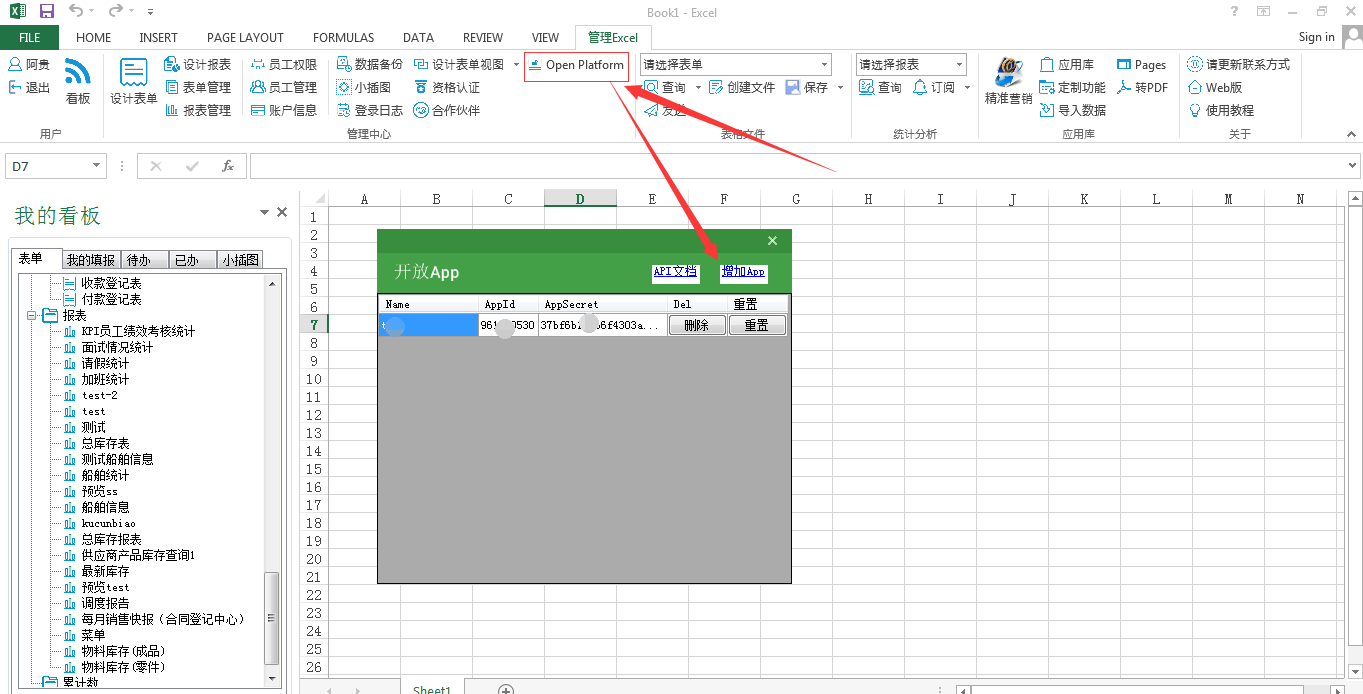Switch to the 我的填报 panel tab
The width and height of the screenshot is (1363, 694).
[91, 260]
